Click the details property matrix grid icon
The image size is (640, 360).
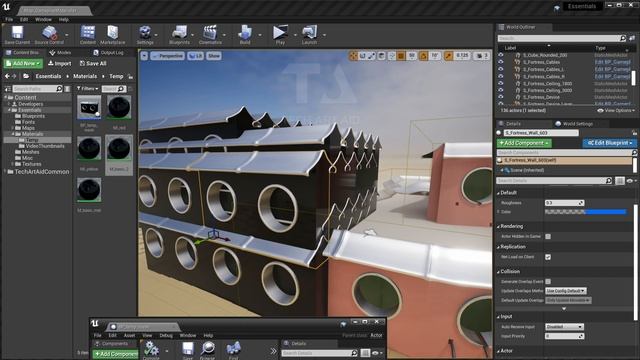tap(620, 181)
